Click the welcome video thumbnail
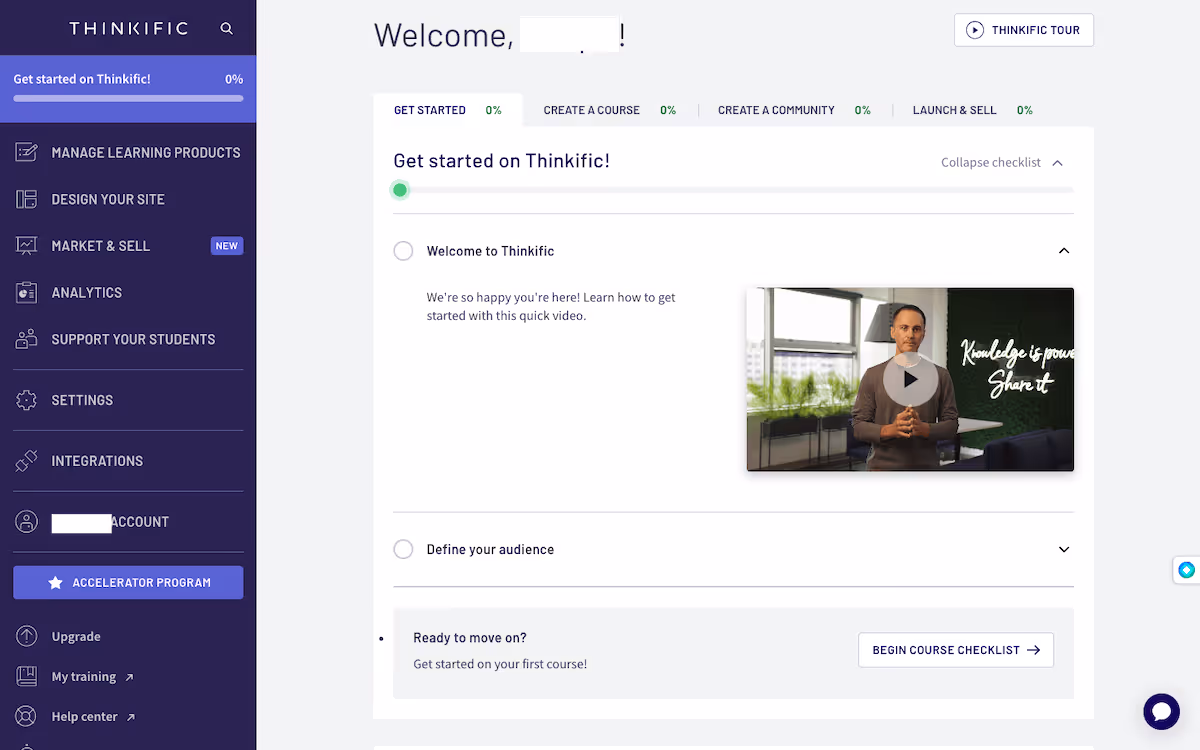 (x=910, y=380)
